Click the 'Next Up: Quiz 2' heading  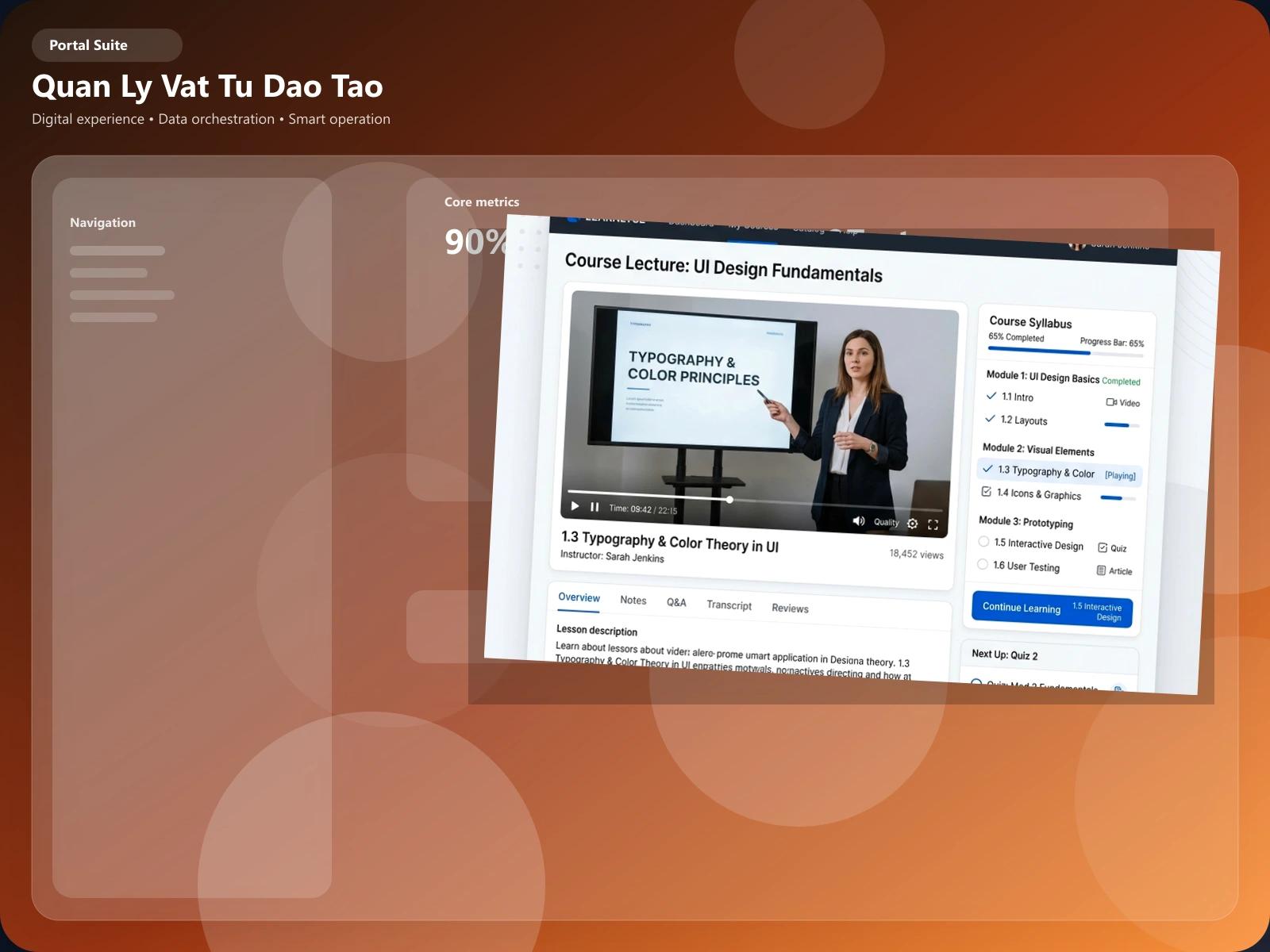[x=1005, y=654]
